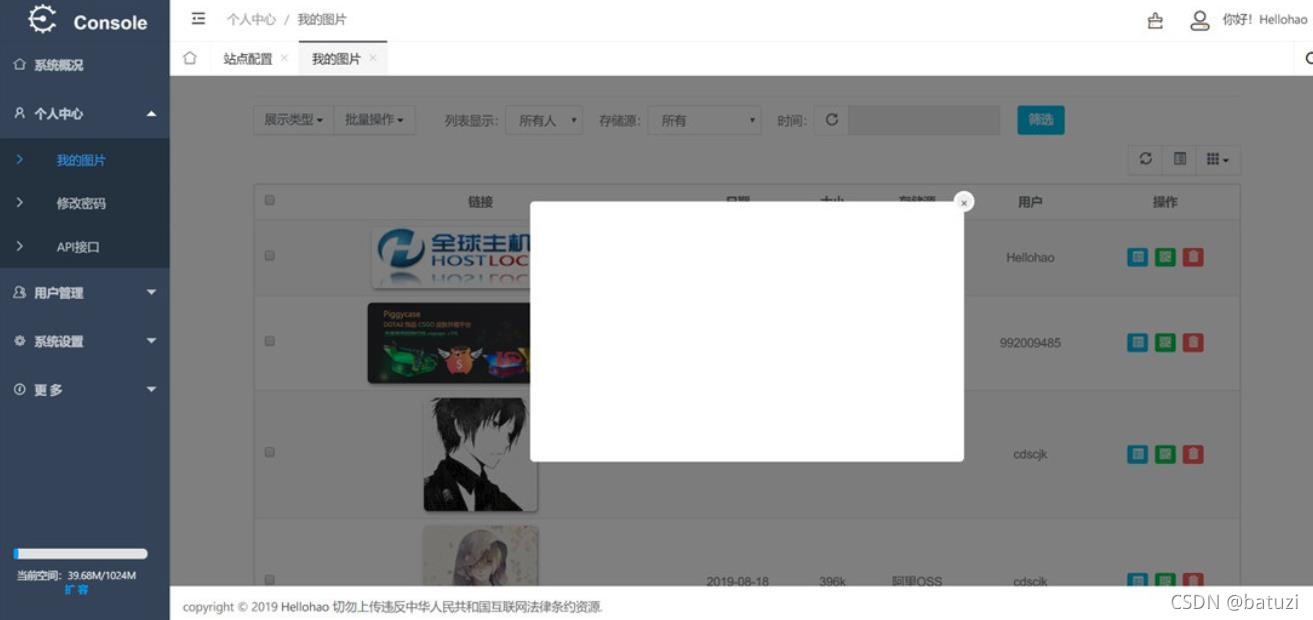Image resolution: width=1313 pixels, height=620 pixels.
Task: Show QR code for dark-haired anime row
Action: coord(1165,454)
